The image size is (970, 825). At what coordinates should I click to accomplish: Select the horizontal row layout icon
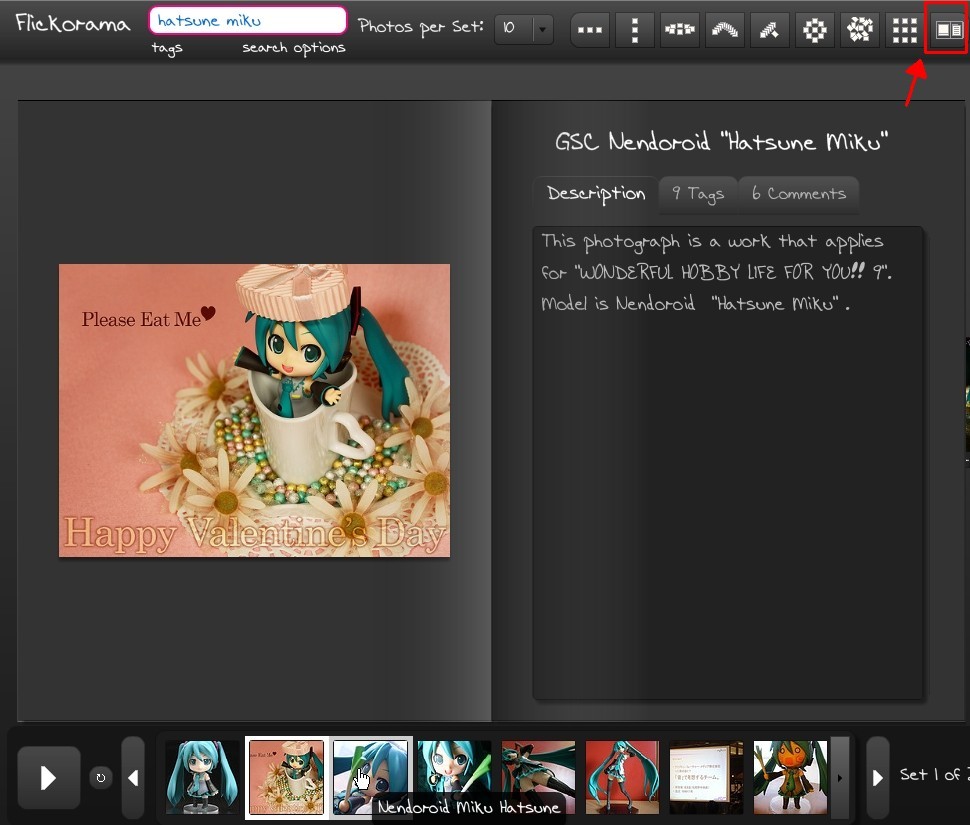(590, 29)
